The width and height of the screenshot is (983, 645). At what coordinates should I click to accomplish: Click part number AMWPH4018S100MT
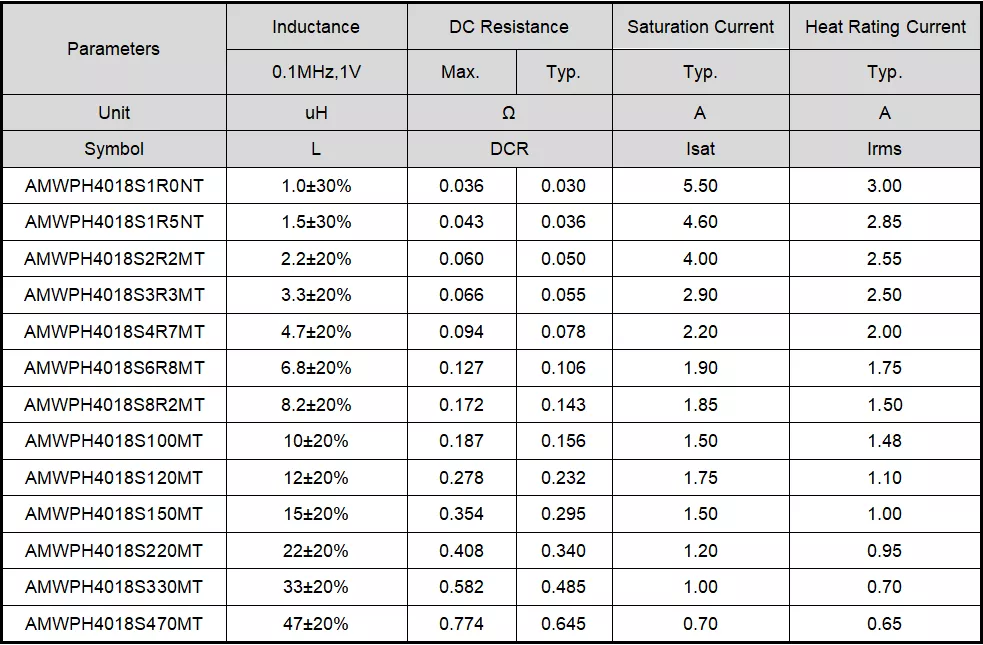113,441
